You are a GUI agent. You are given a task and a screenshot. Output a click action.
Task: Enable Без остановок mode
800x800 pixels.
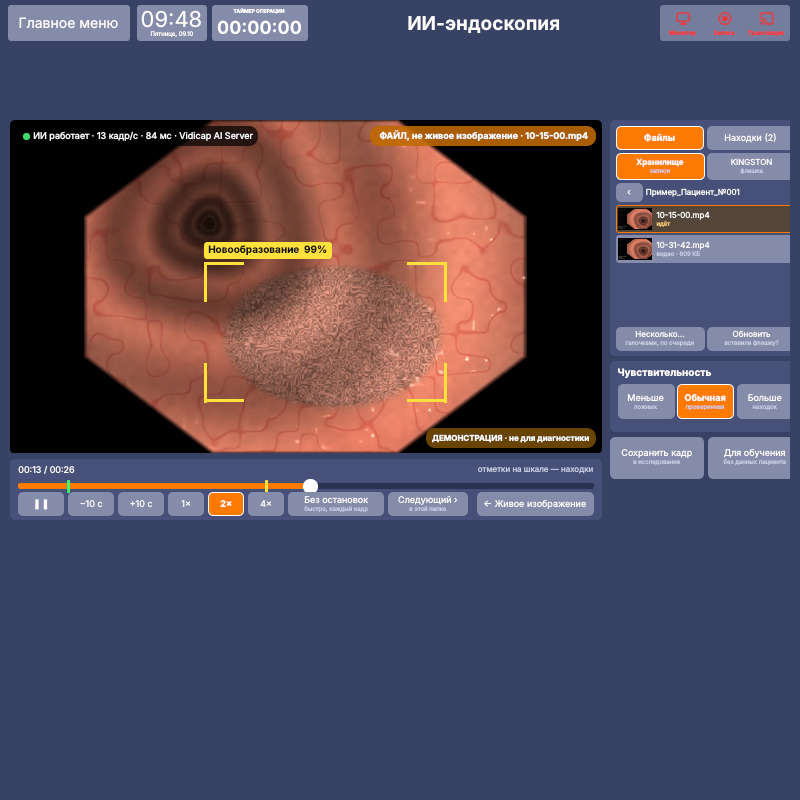336,504
